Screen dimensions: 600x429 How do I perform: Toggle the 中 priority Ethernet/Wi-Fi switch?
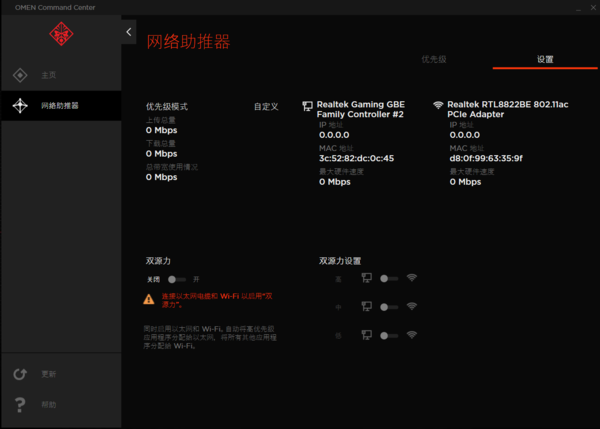[x=389, y=307]
